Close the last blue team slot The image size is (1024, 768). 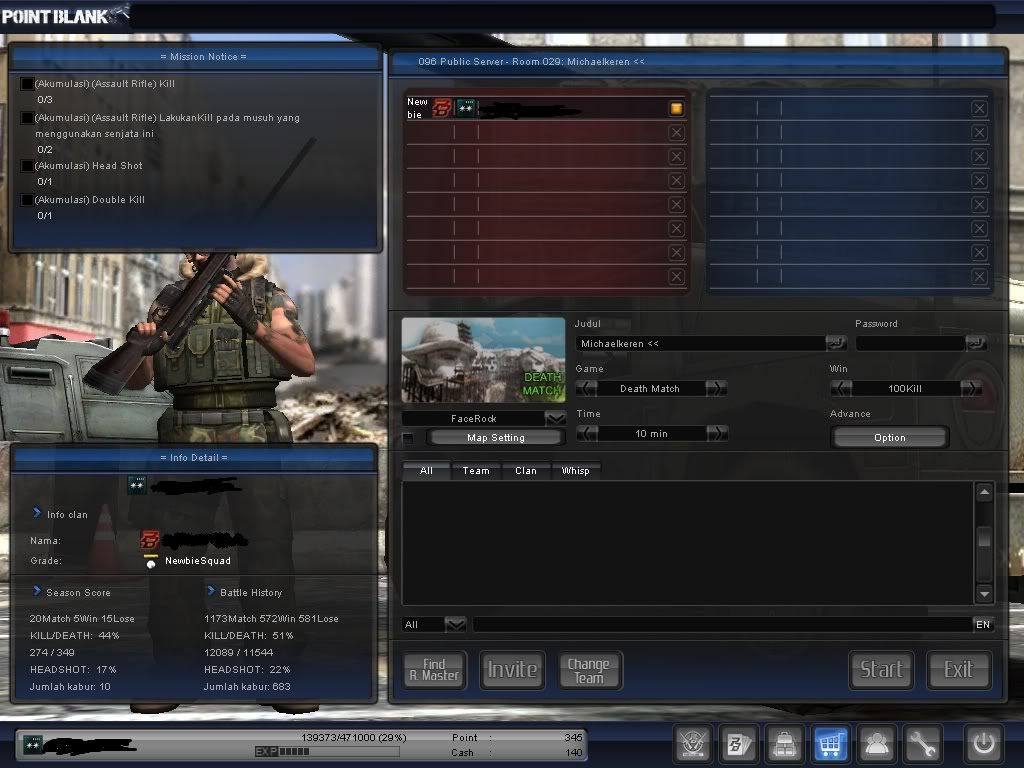tap(979, 276)
